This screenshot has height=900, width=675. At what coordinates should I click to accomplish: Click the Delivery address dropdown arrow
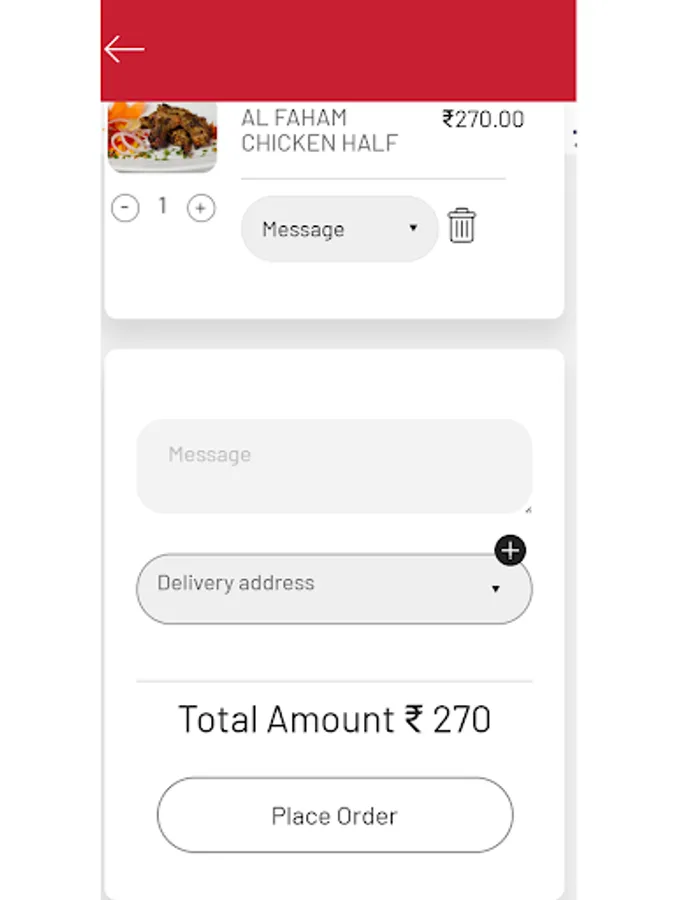(x=495, y=589)
